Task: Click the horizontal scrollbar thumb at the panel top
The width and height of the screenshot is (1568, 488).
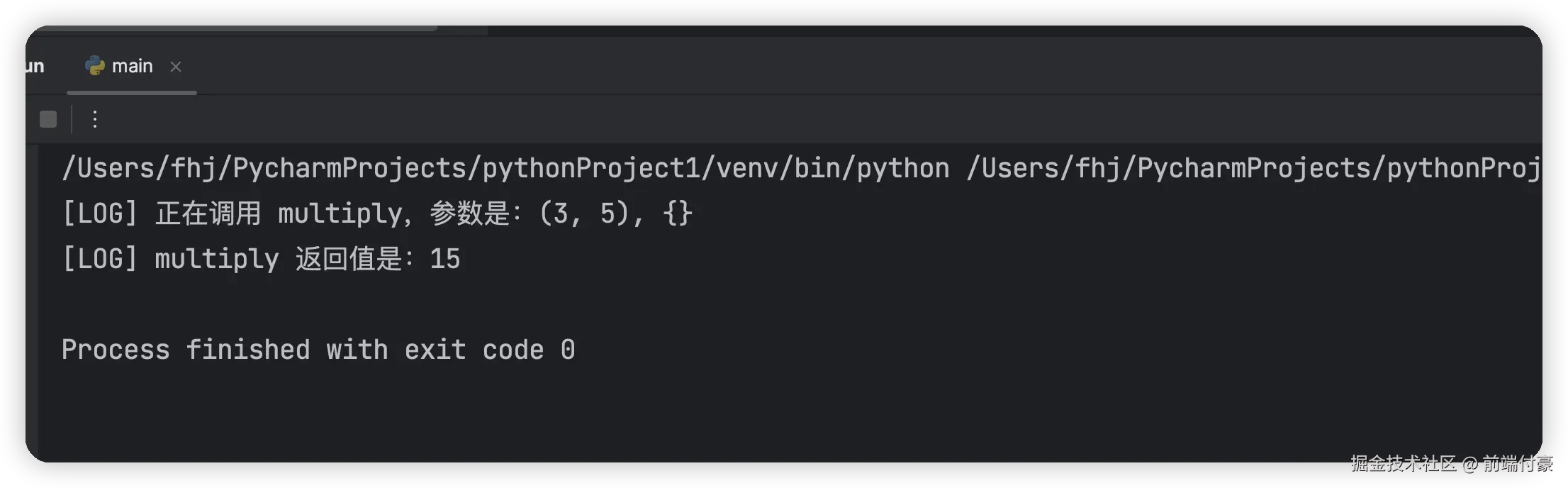Action: pos(234,29)
